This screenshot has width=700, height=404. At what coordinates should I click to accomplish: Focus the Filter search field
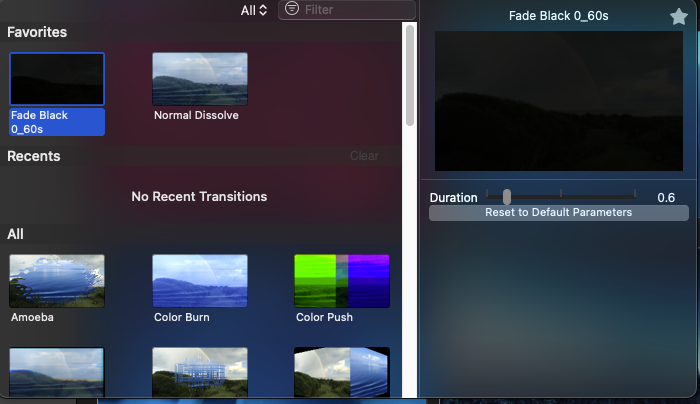347,9
